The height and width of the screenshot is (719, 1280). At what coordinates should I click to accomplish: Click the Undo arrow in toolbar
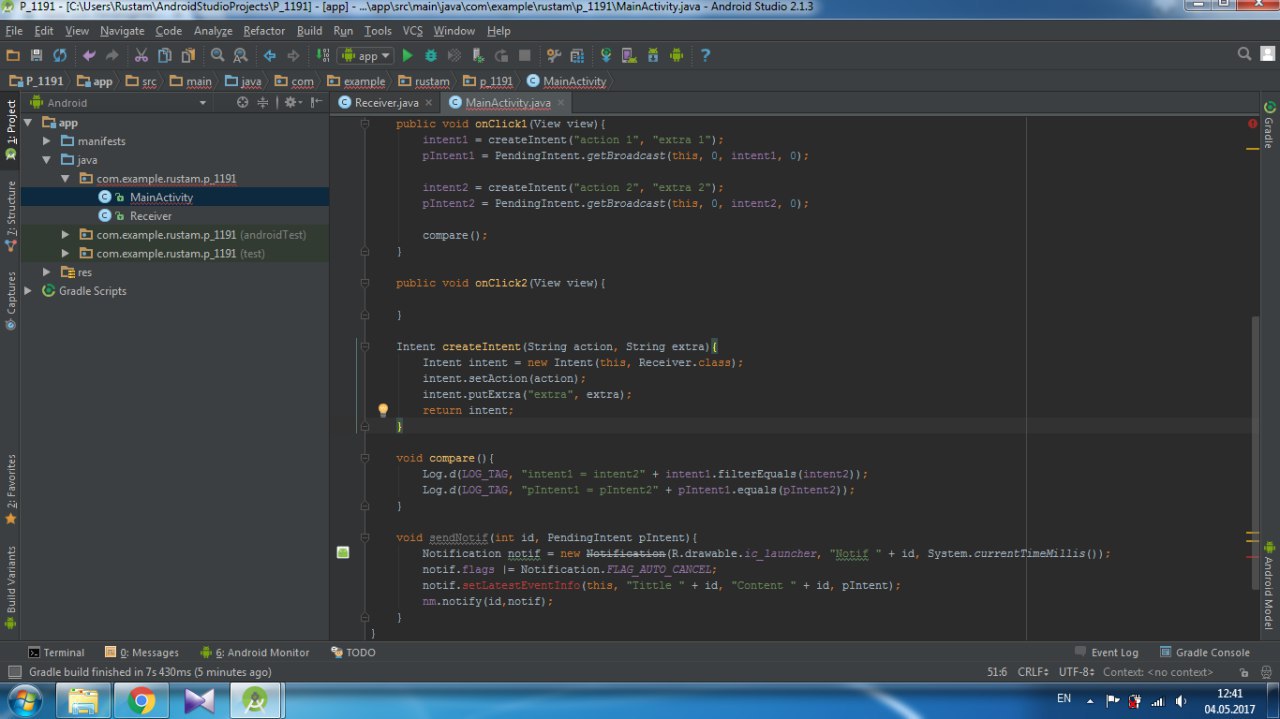coord(89,56)
